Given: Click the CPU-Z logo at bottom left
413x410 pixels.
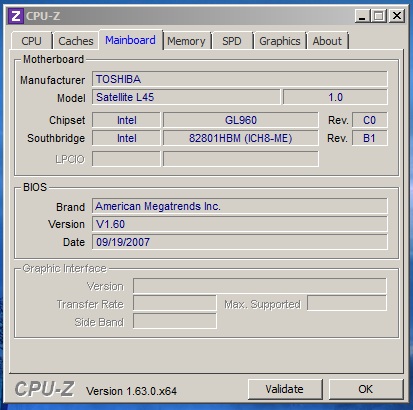Looking at the screenshot, I should (45, 389).
